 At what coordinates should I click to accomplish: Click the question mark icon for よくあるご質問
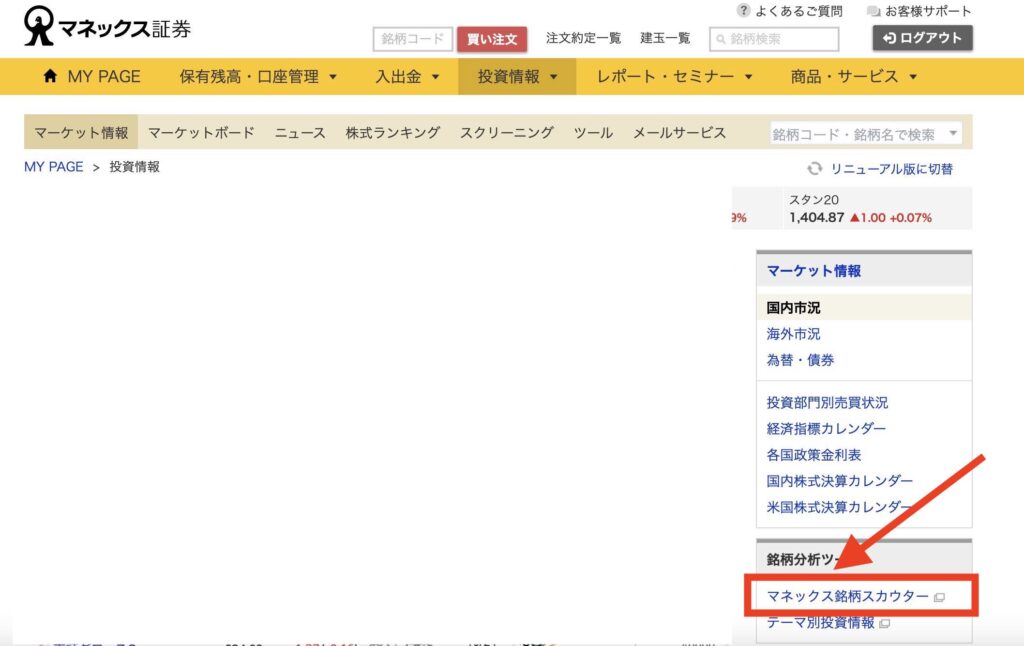pos(743,11)
